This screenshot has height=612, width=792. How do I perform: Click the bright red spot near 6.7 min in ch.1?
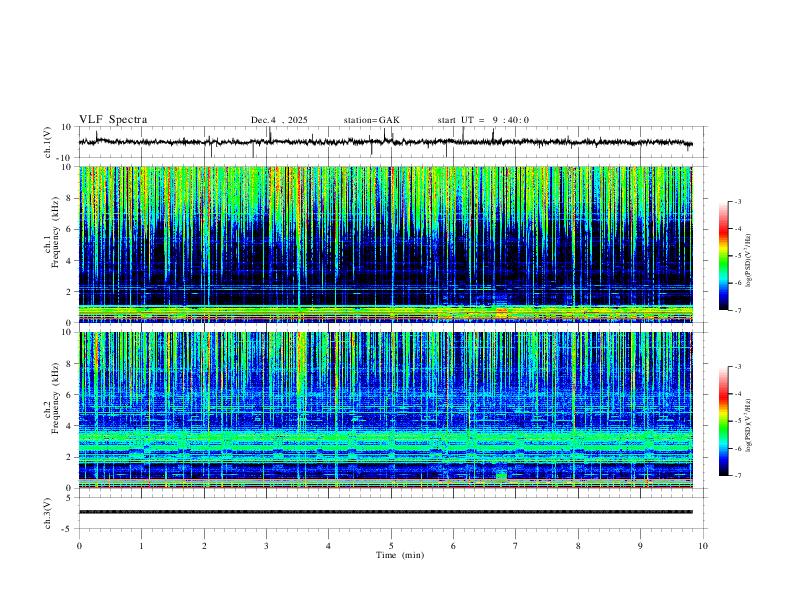501,313
